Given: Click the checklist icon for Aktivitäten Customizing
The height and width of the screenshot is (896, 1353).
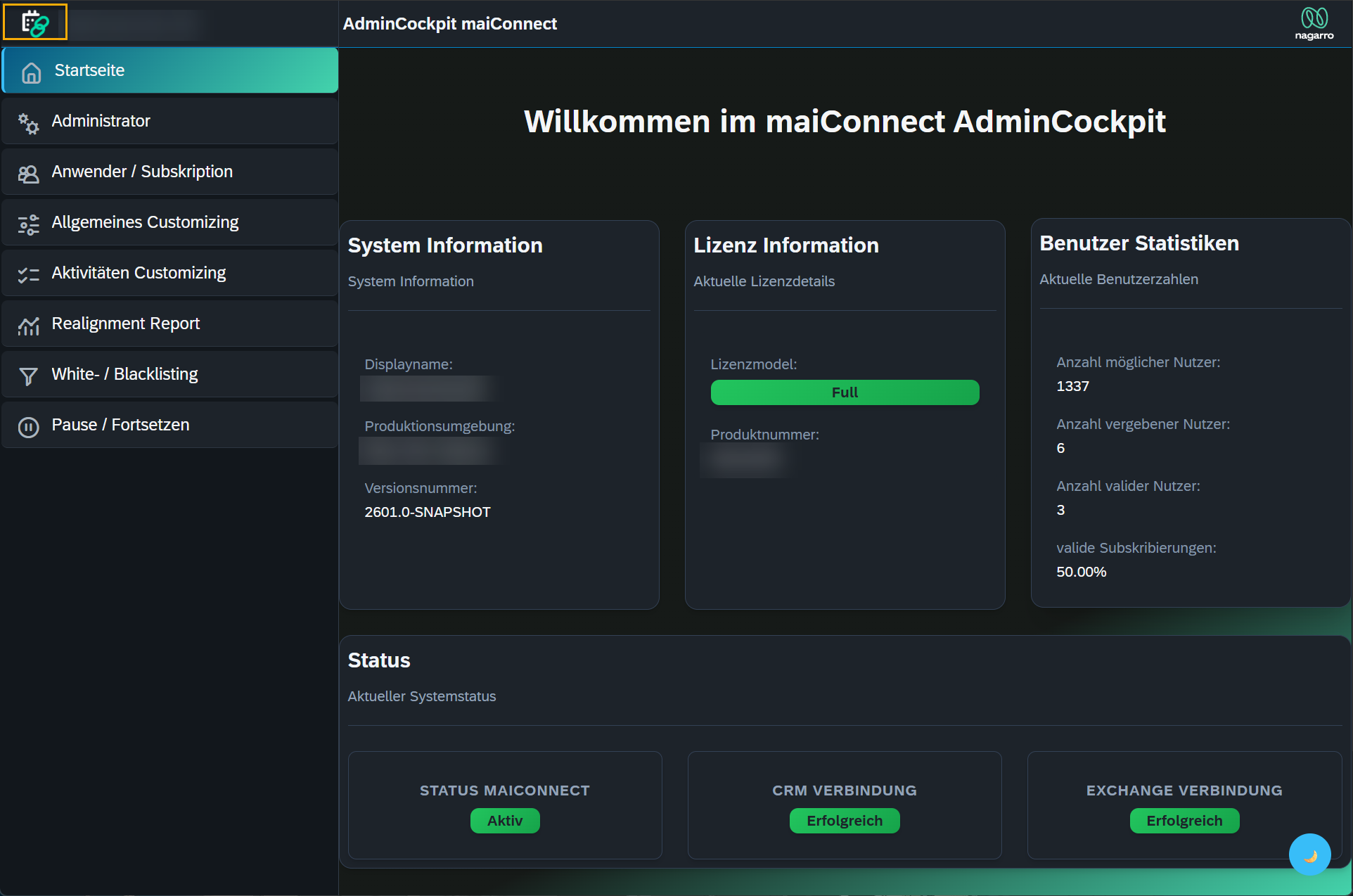Looking at the screenshot, I should [x=28, y=275].
